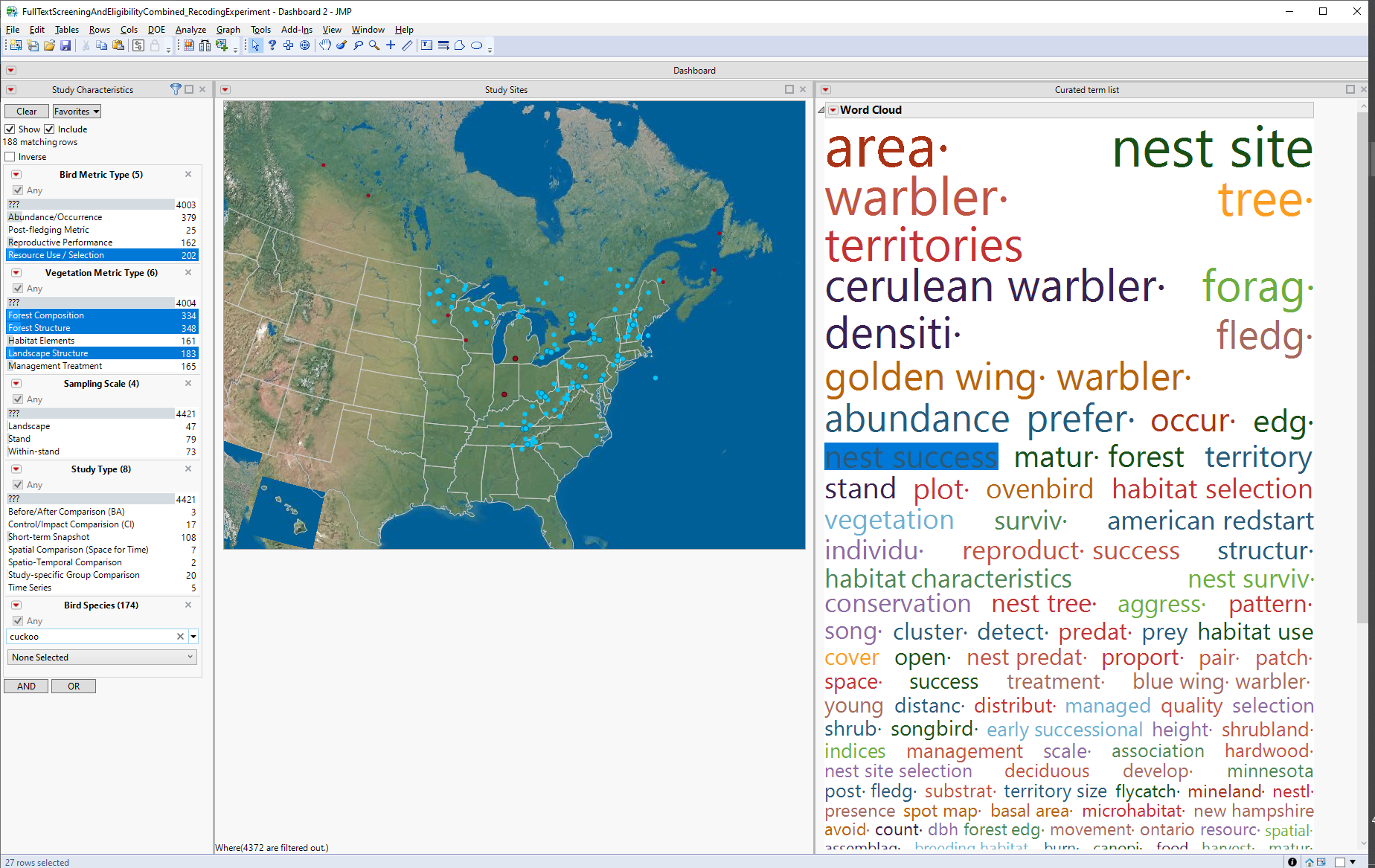
Task: Open the Graph menu
Action: (228, 30)
